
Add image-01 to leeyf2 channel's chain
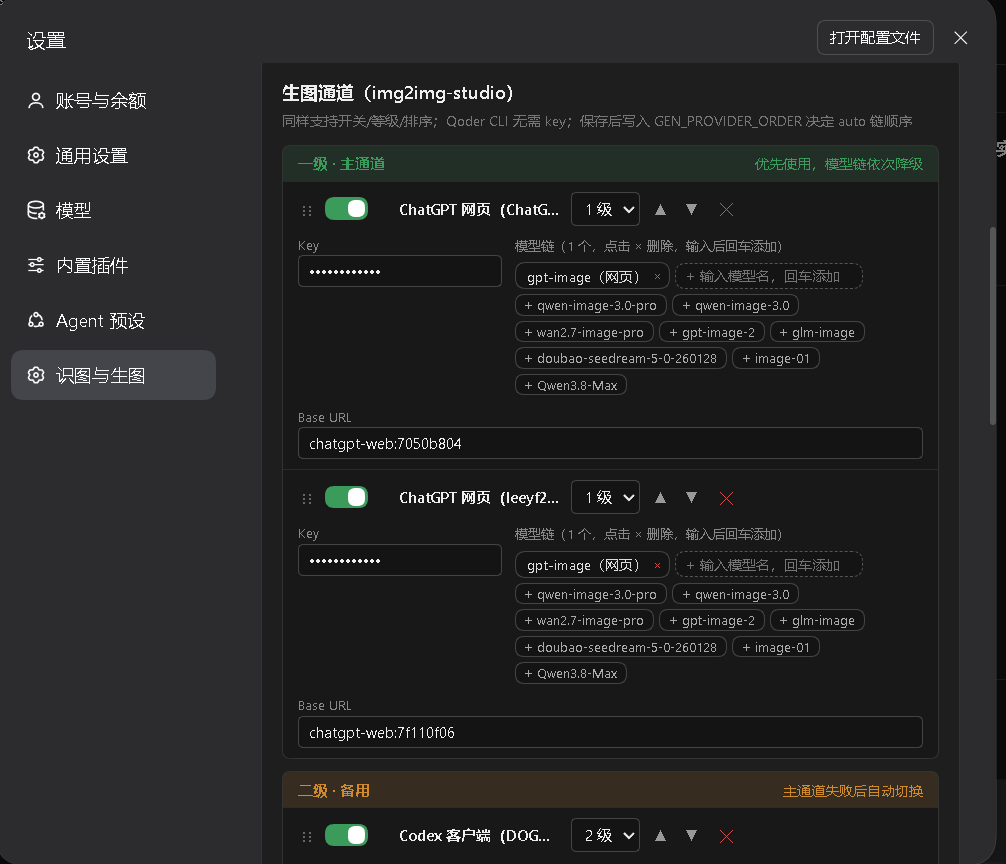[x=776, y=647]
